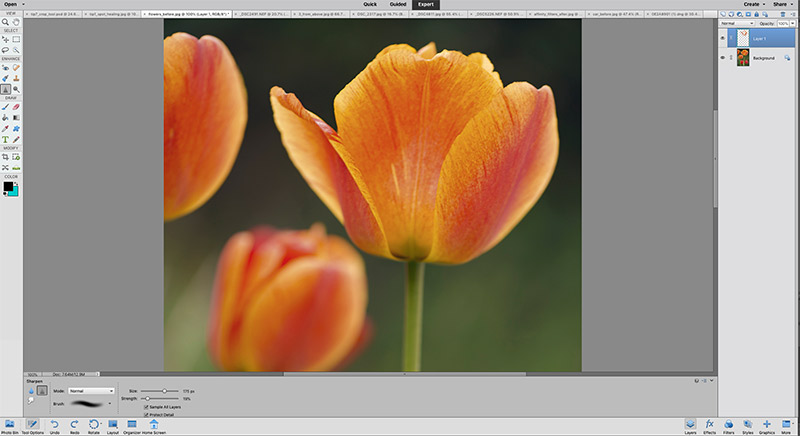This screenshot has width=800, height=436.
Task: Toggle visibility of the Background layer
Action: (x=722, y=58)
